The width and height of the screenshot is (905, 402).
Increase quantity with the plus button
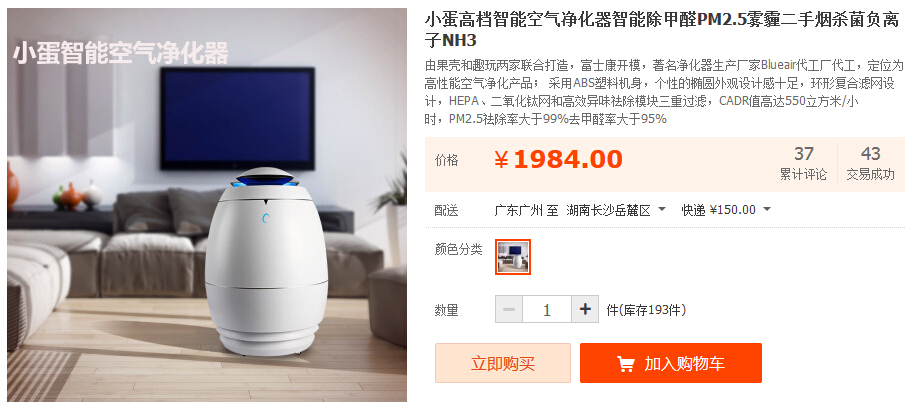(x=585, y=310)
